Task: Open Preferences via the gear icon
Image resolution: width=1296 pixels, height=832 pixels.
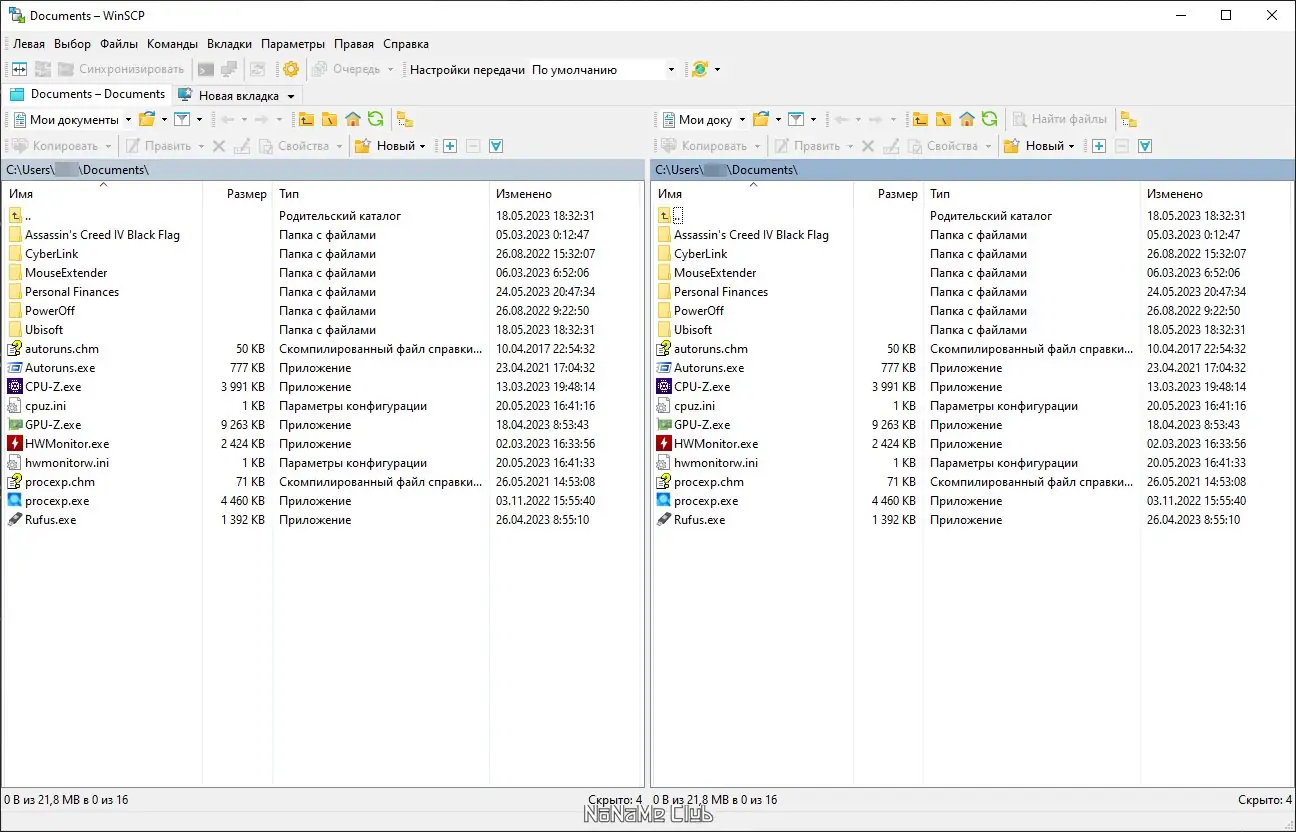Action: point(291,69)
